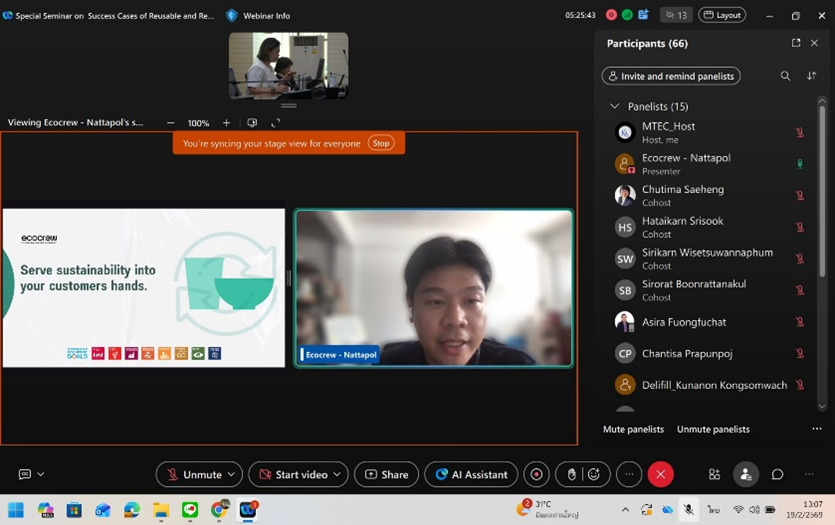Open the Layout menu
This screenshot has height=525, width=835.
pyautogui.click(x=722, y=15)
